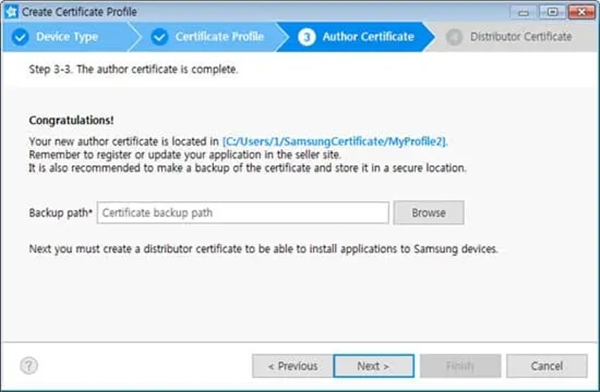This screenshot has height=392, width=600.
Task: Focus the Certificate backup path field
Action: tap(243, 212)
